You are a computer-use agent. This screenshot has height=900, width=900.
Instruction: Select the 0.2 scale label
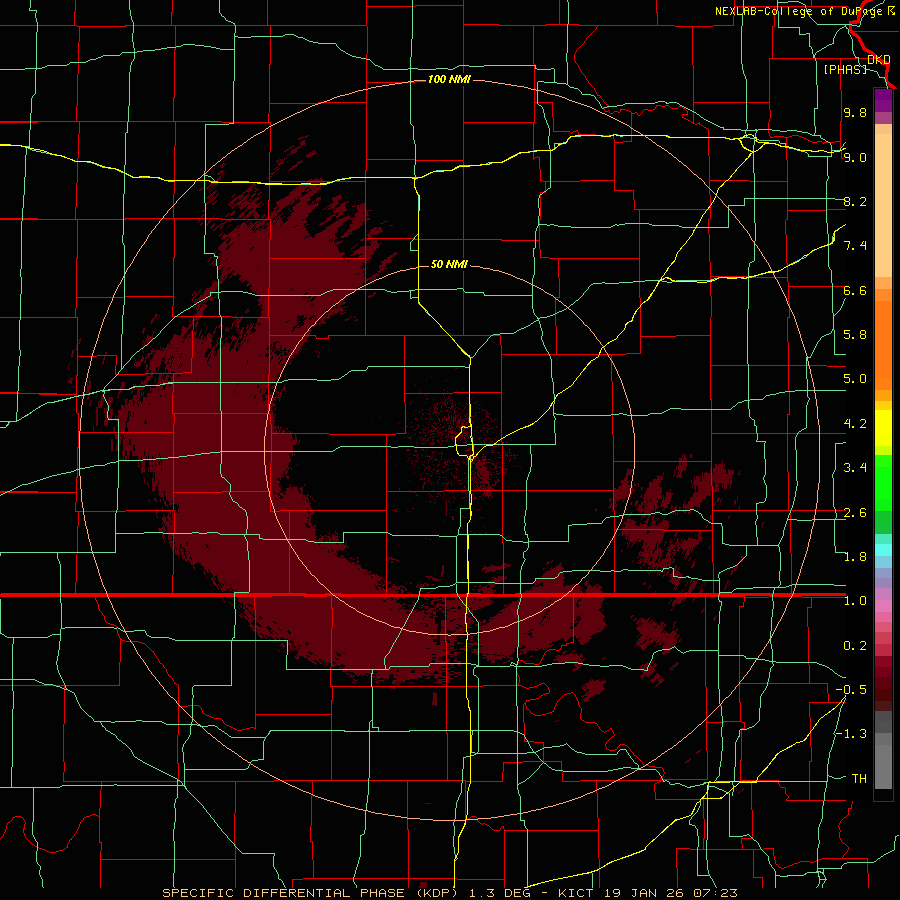click(x=855, y=646)
